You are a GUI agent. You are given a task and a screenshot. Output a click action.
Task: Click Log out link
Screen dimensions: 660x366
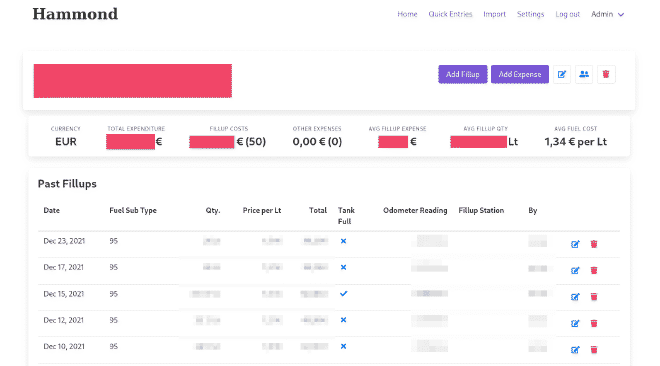567,14
